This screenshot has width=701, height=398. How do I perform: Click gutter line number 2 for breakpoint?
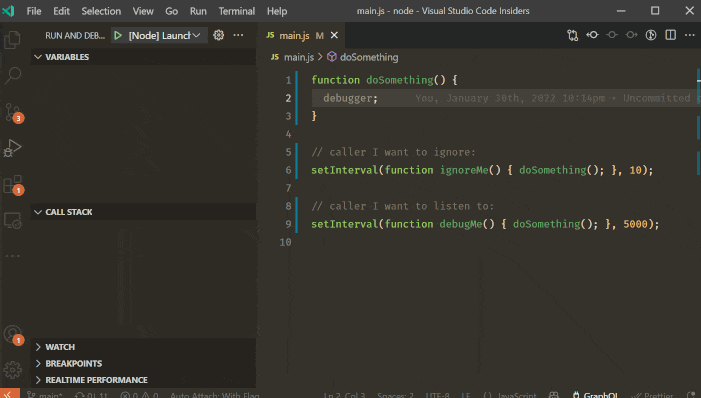[x=288, y=98]
